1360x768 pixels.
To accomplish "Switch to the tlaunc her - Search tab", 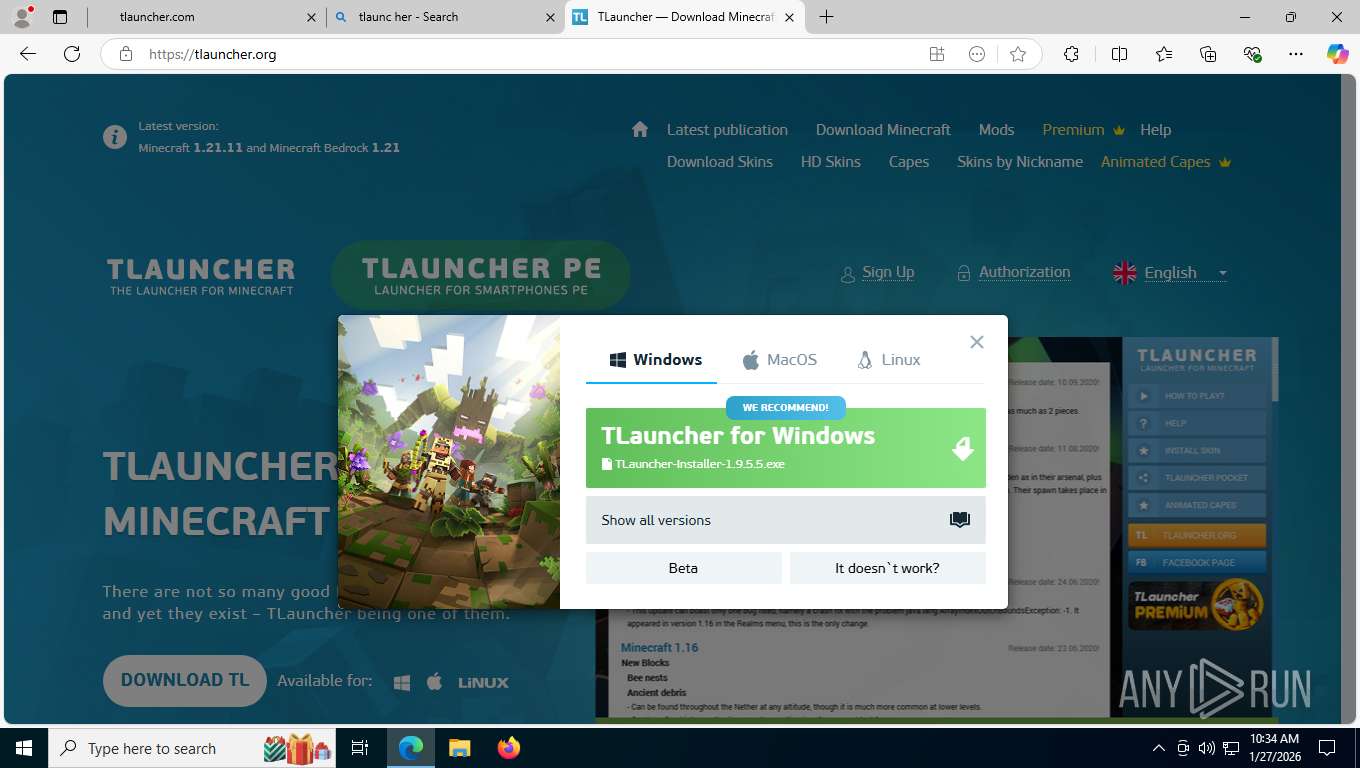I will click(x=445, y=17).
